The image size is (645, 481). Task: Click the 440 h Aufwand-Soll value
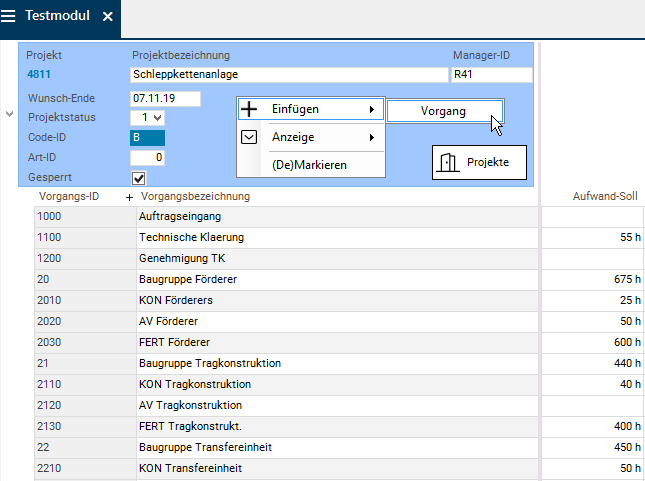tap(592, 363)
